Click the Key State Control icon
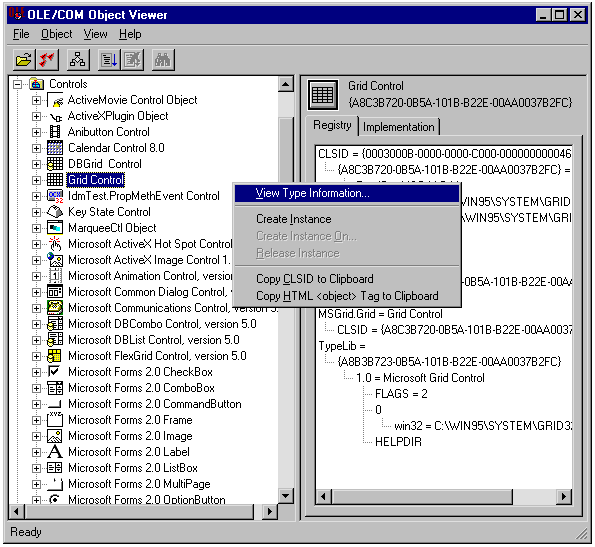 coord(55,212)
